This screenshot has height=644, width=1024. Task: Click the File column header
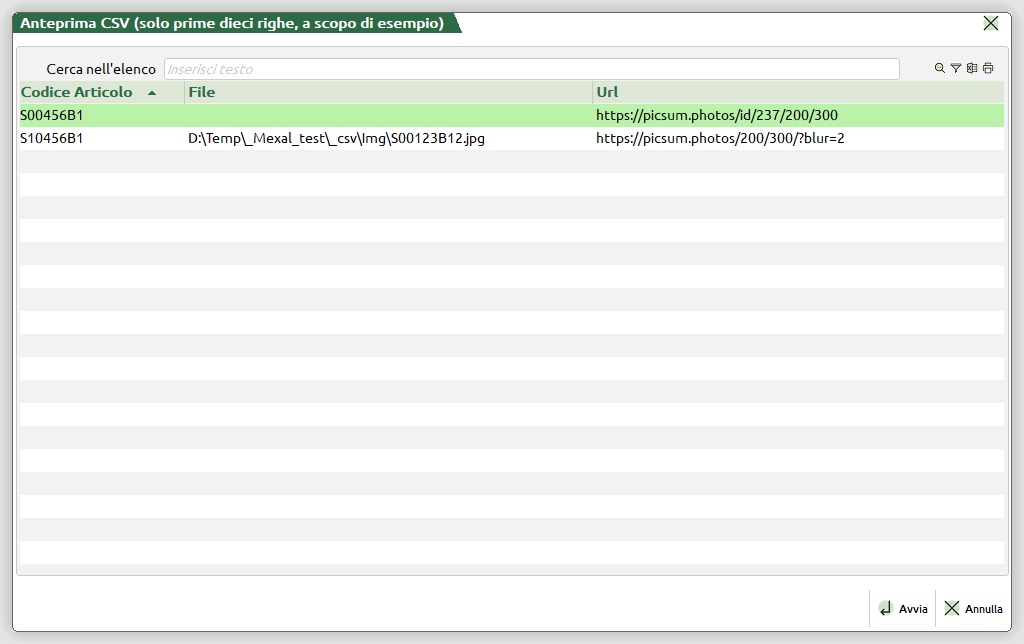click(x=388, y=92)
